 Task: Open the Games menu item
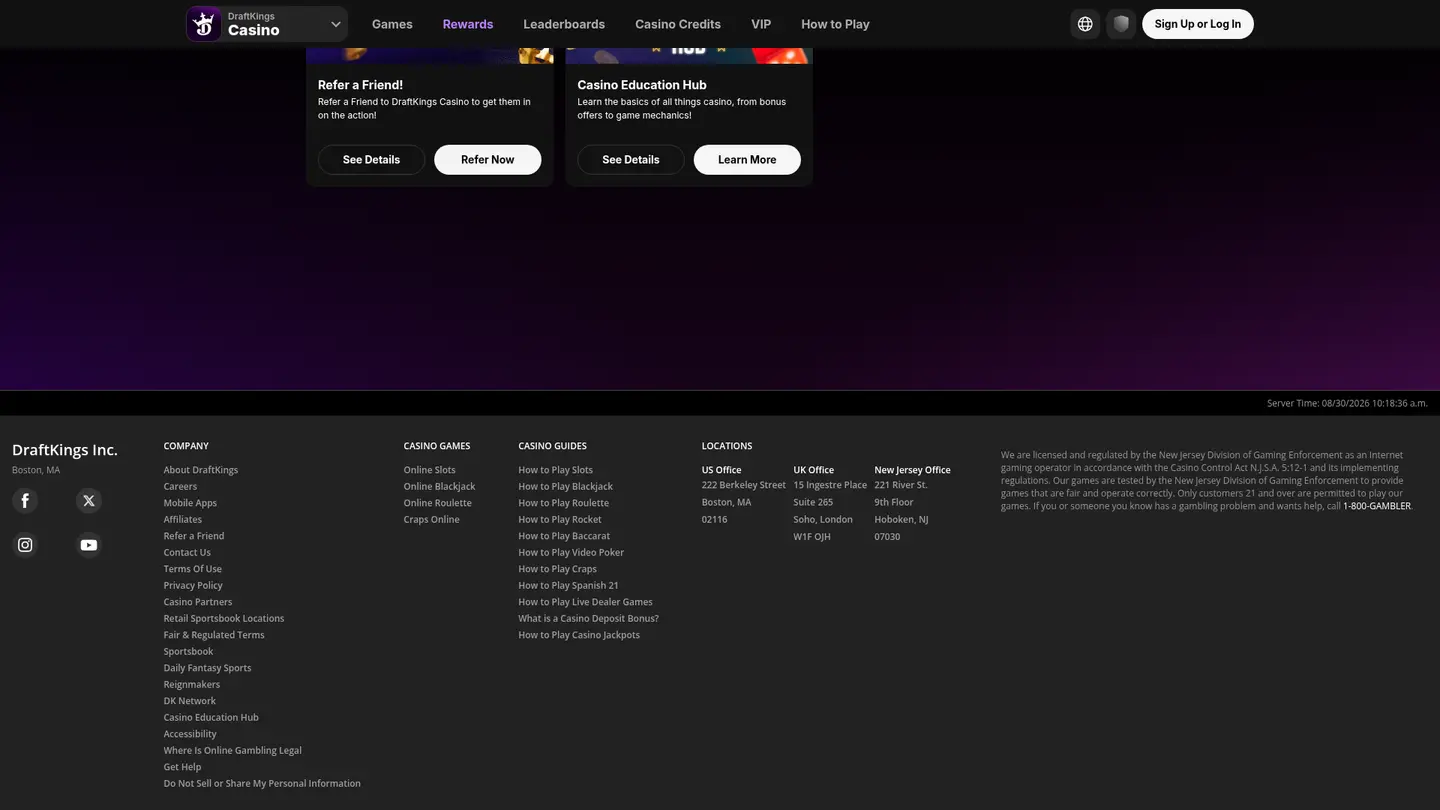[x=392, y=24]
